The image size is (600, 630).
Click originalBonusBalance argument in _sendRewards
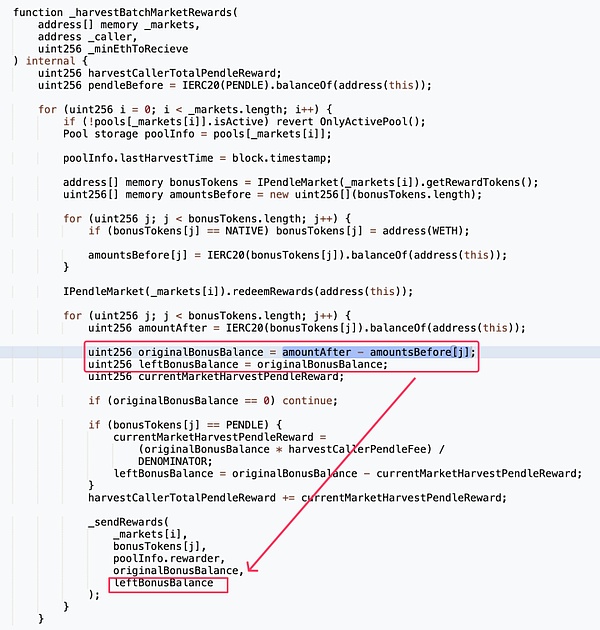(176, 571)
